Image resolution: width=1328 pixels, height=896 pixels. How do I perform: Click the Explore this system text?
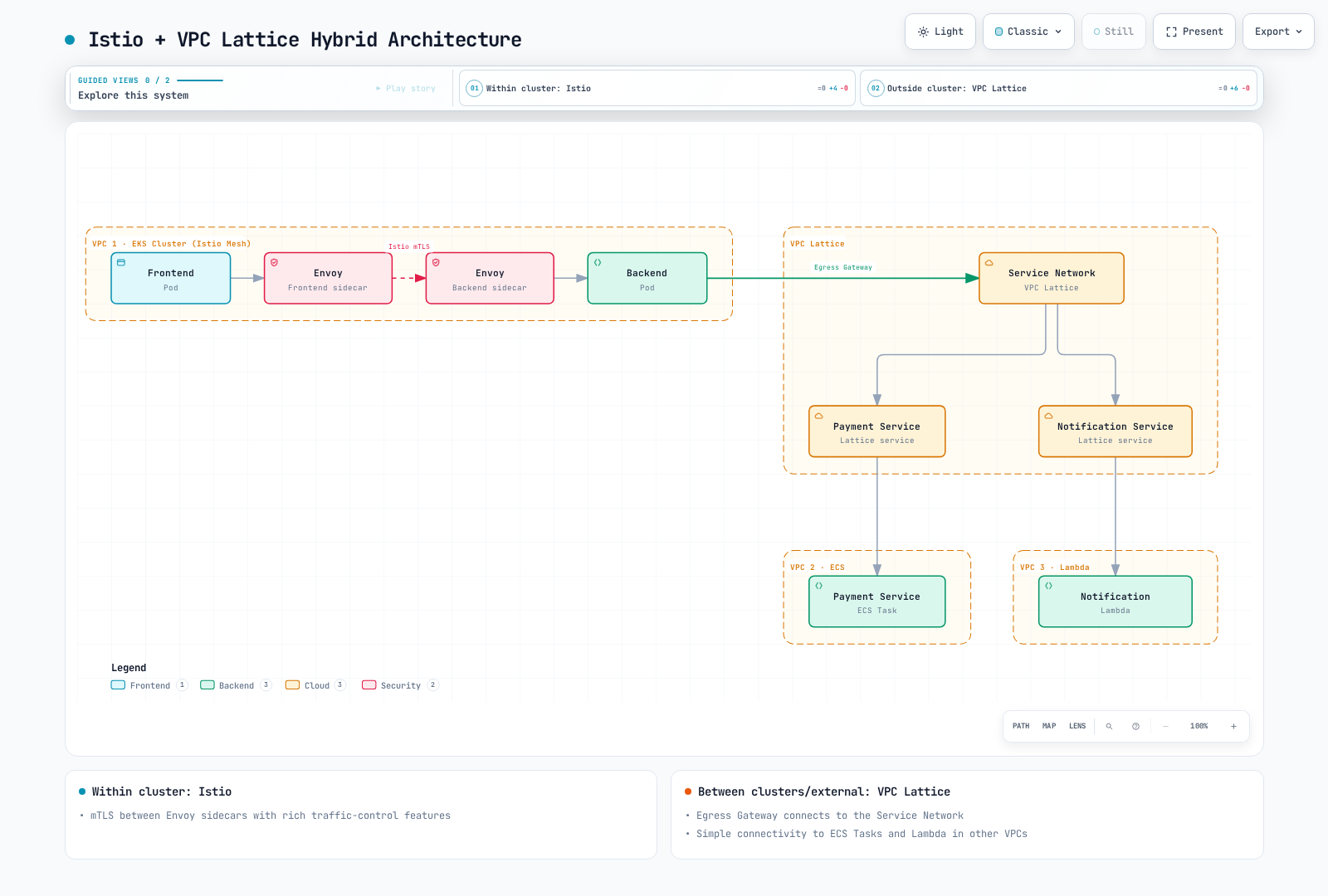[x=133, y=95]
